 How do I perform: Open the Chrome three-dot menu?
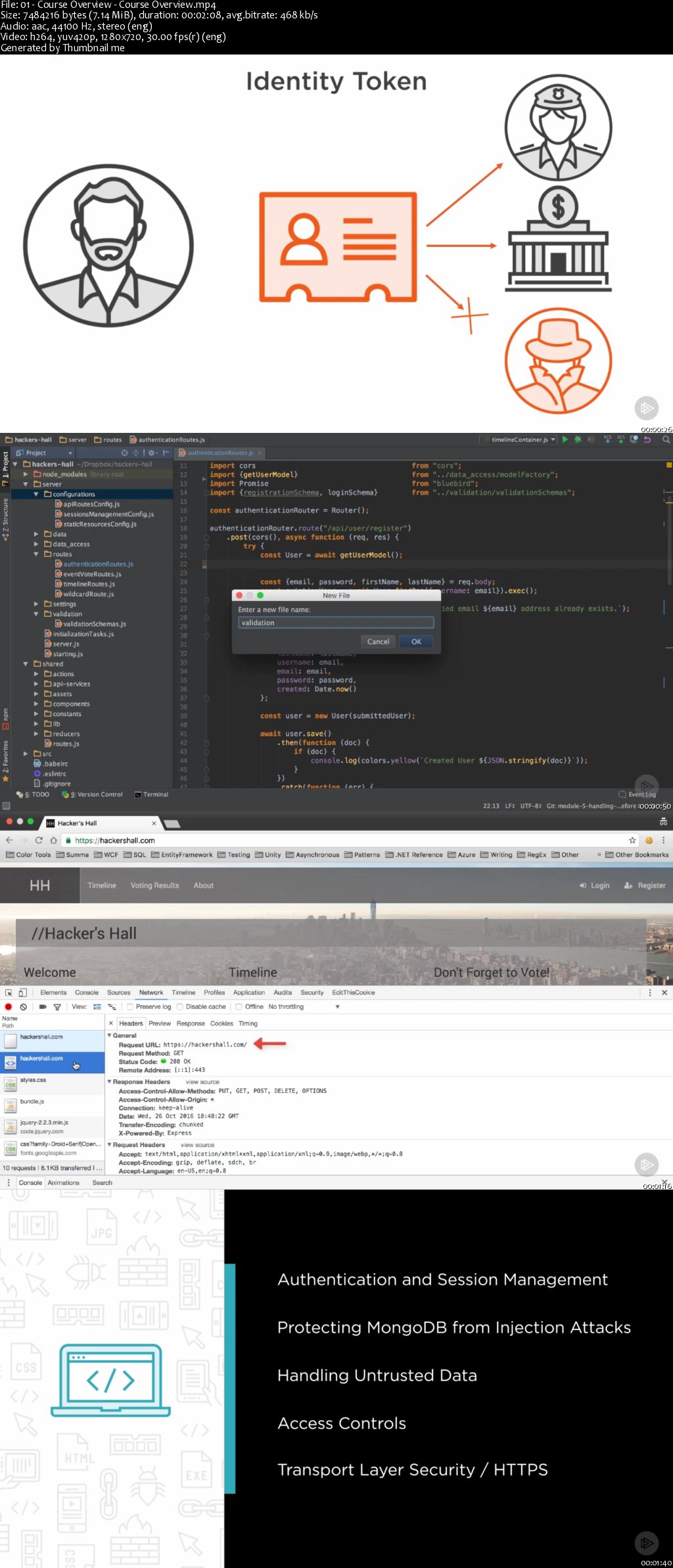[663, 840]
